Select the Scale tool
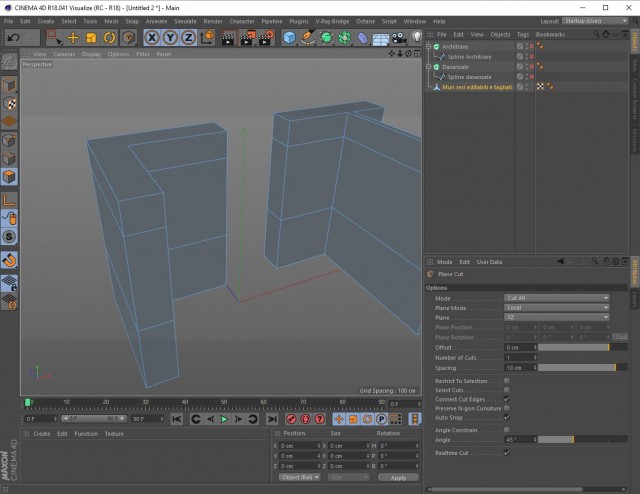 tap(91, 38)
